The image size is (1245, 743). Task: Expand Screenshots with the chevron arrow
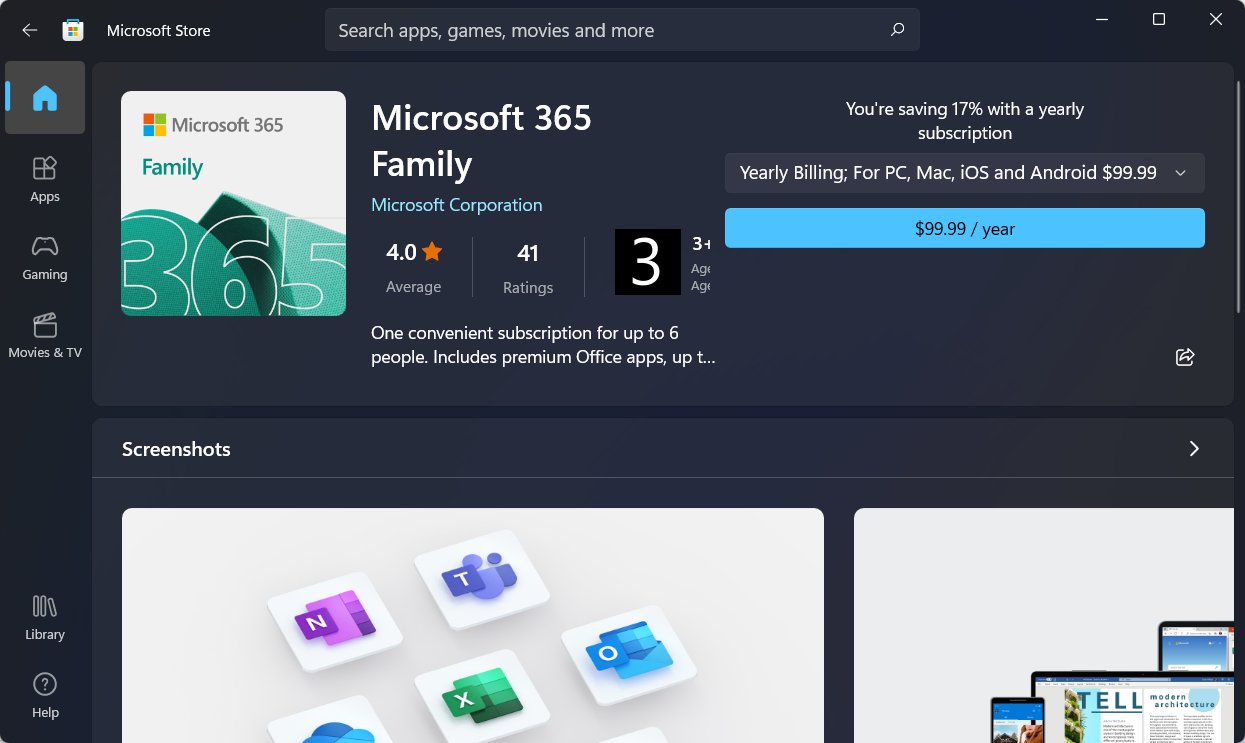pos(1193,449)
